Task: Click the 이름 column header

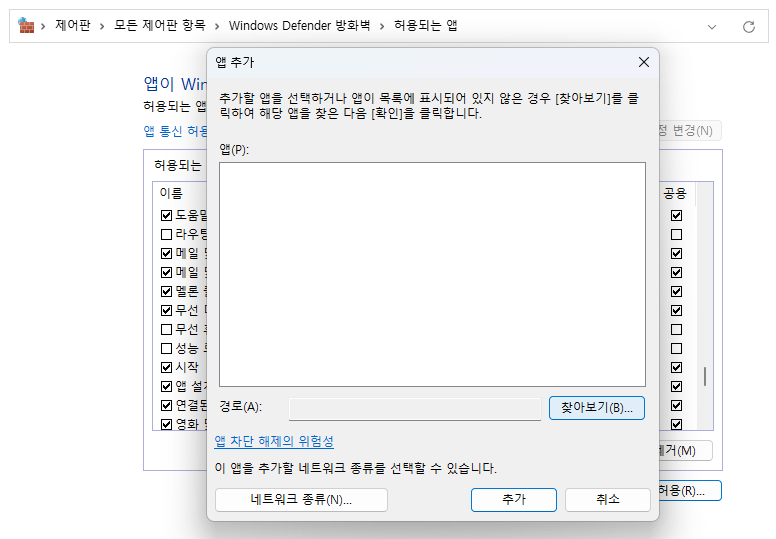Action: point(171,193)
